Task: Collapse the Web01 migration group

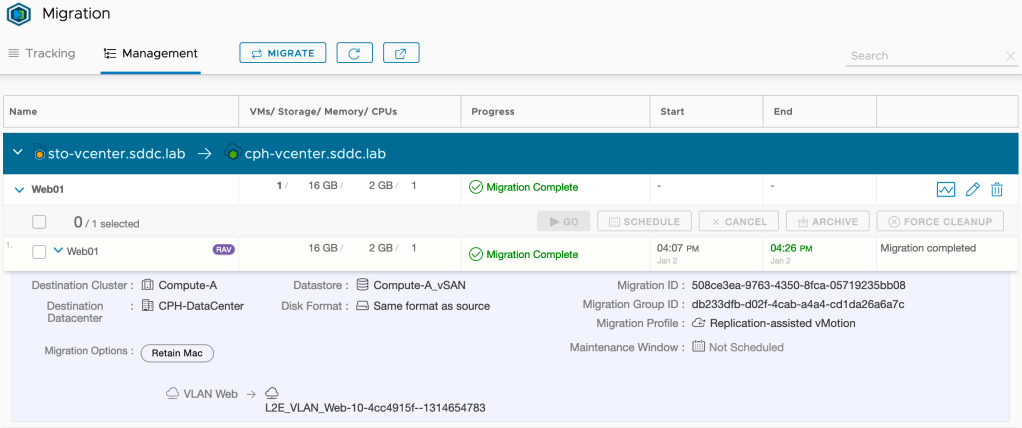Action: [x=19, y=188]
